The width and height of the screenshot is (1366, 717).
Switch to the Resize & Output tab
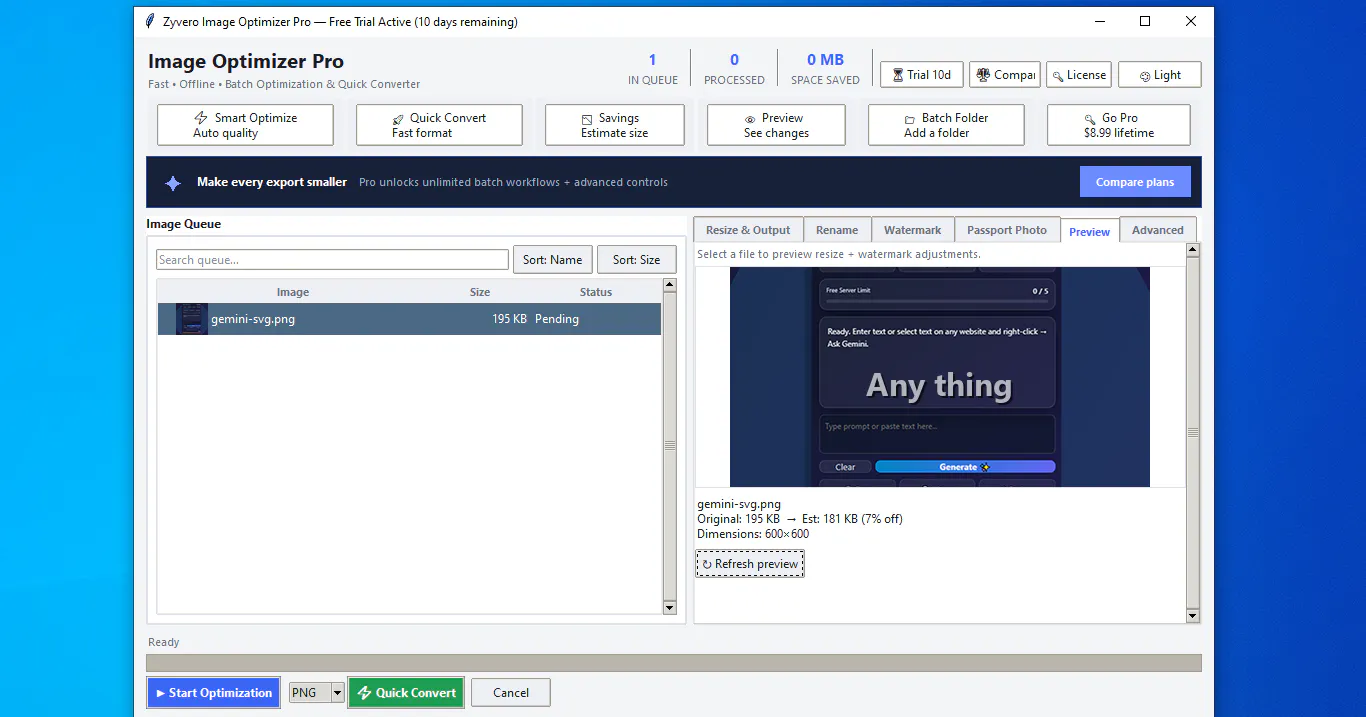tap(748, 230)
